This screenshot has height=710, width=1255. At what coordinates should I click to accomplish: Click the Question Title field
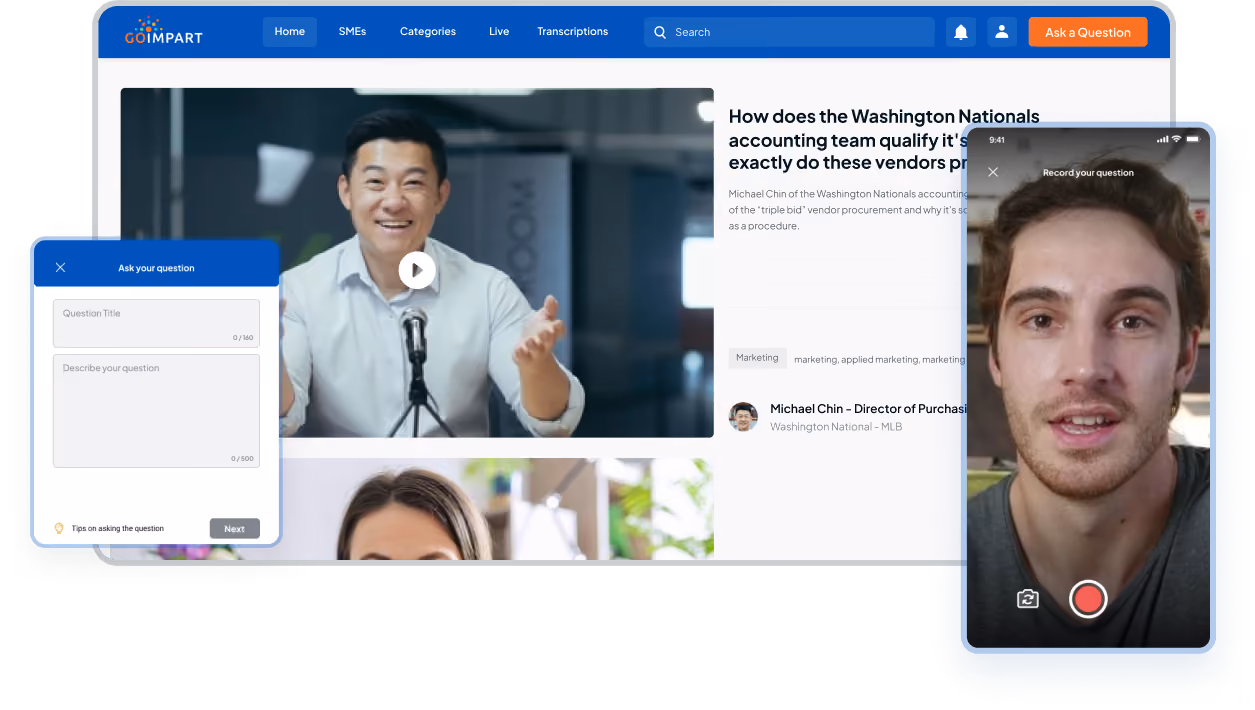(156, 323)
